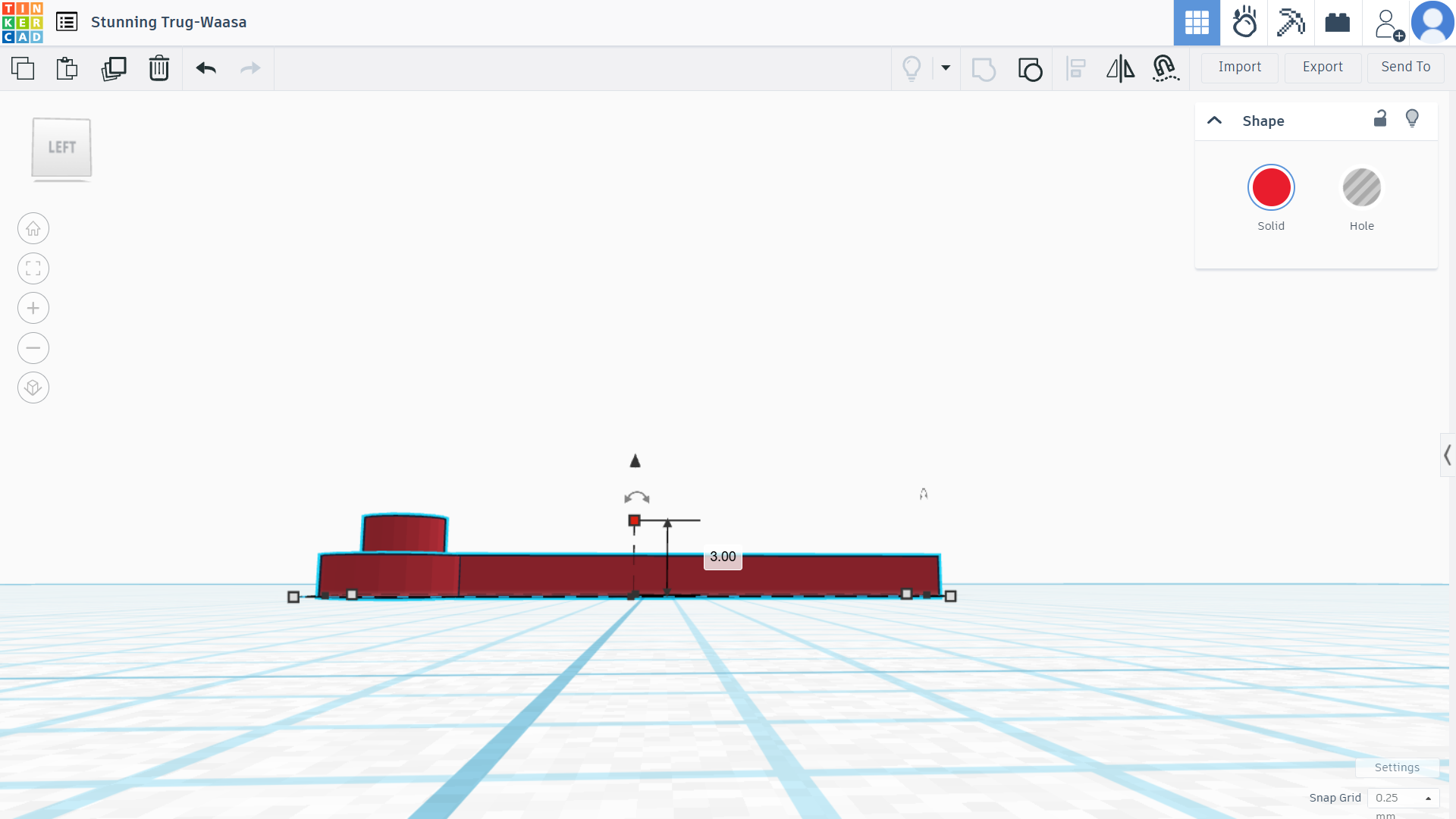Viewport: 1456px width, 819px height.
Task: Invite a collaborator with add-person icon
Action: [x=1389, y=24]
